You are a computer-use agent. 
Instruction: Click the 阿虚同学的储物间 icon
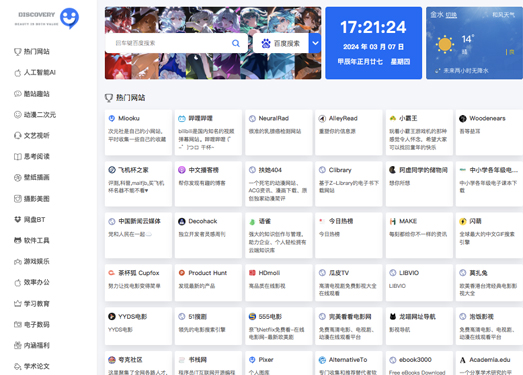393,170
